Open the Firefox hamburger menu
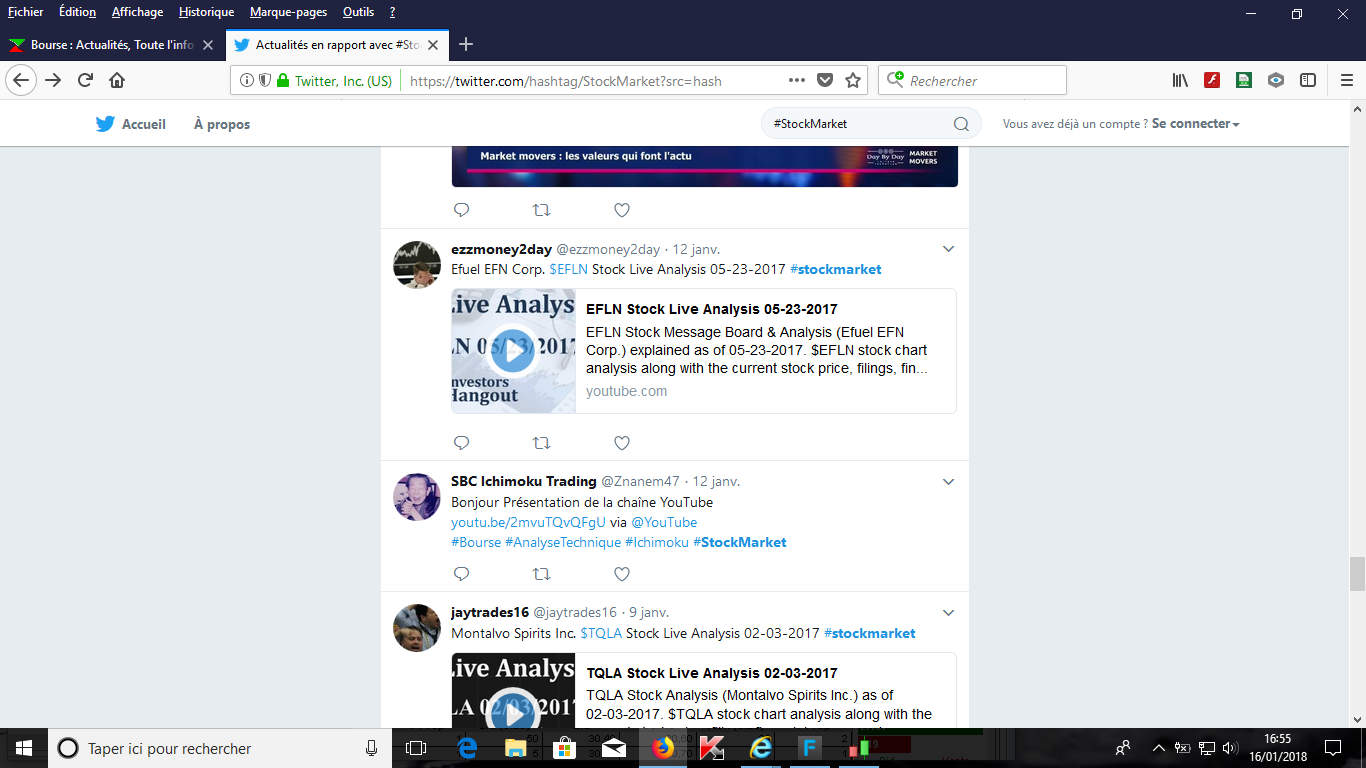Viewport: 1366px width, 768px height. [x=1347, y=81]
